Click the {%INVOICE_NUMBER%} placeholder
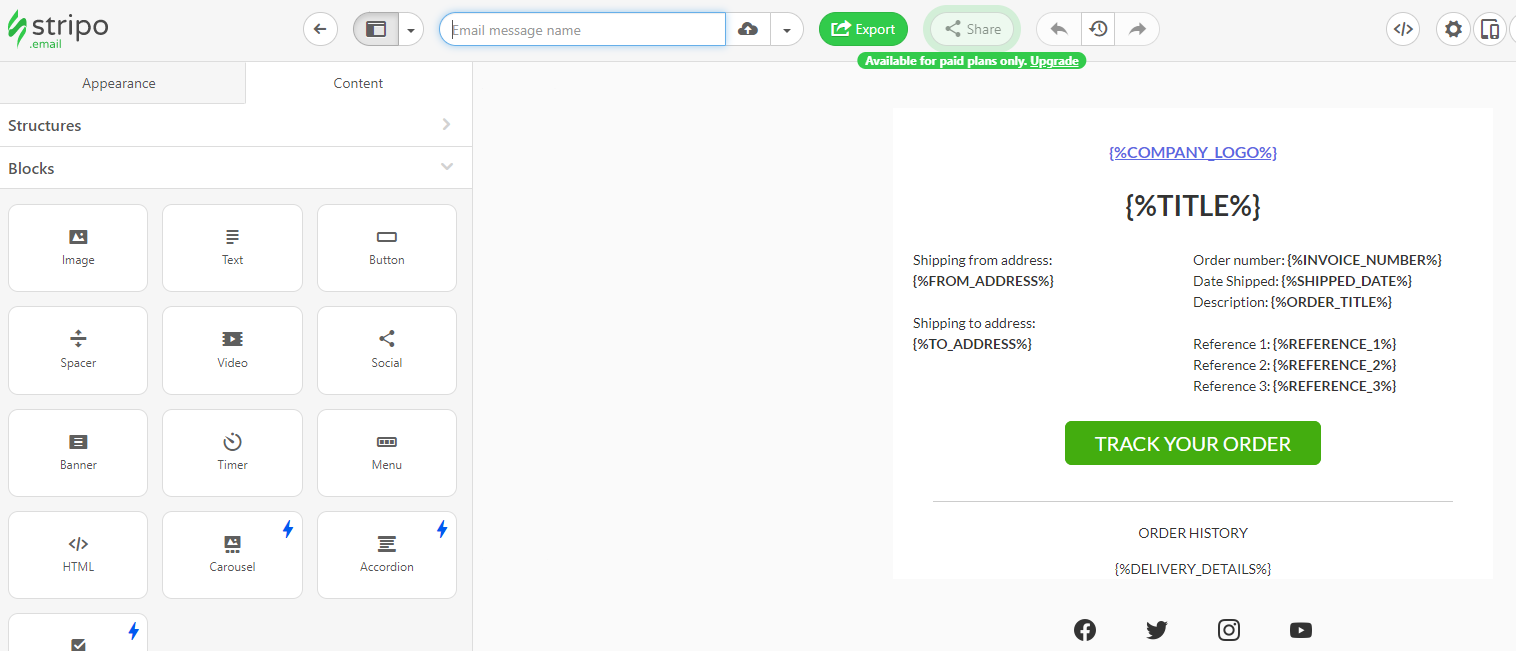This screenshot has height=651, width=1516. (x=1365, y=260)
